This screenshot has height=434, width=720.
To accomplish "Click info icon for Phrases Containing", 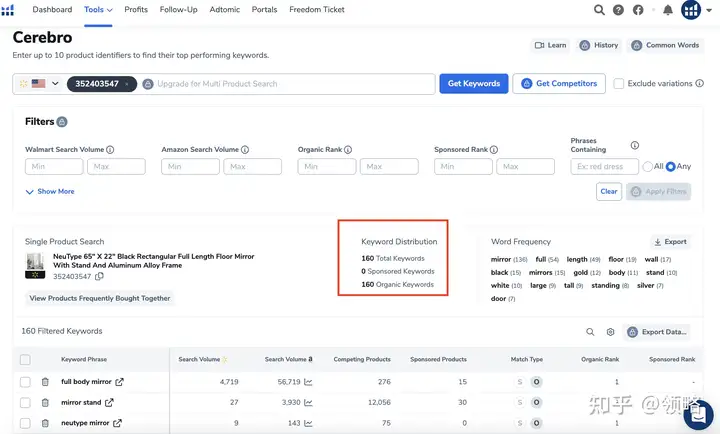I will tap(635, 145).
